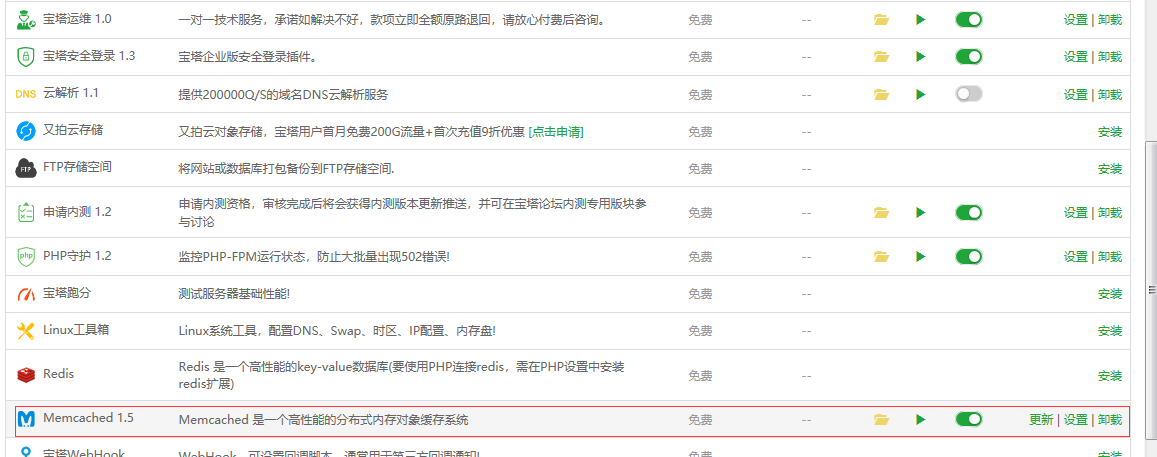This screenshot has width=1157, height=457.
Task: Toggle off the PHP守护 switch
Action: pos(969,257)
